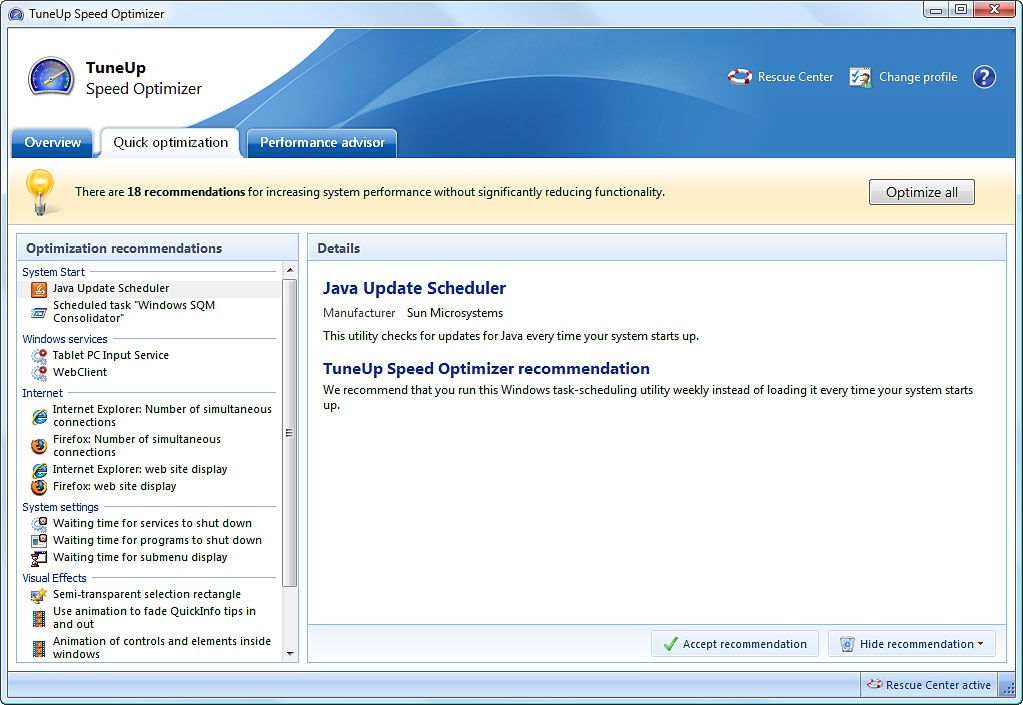Click the Change profile link
This screenshot has height=705, width=1023.
[918, 77]
